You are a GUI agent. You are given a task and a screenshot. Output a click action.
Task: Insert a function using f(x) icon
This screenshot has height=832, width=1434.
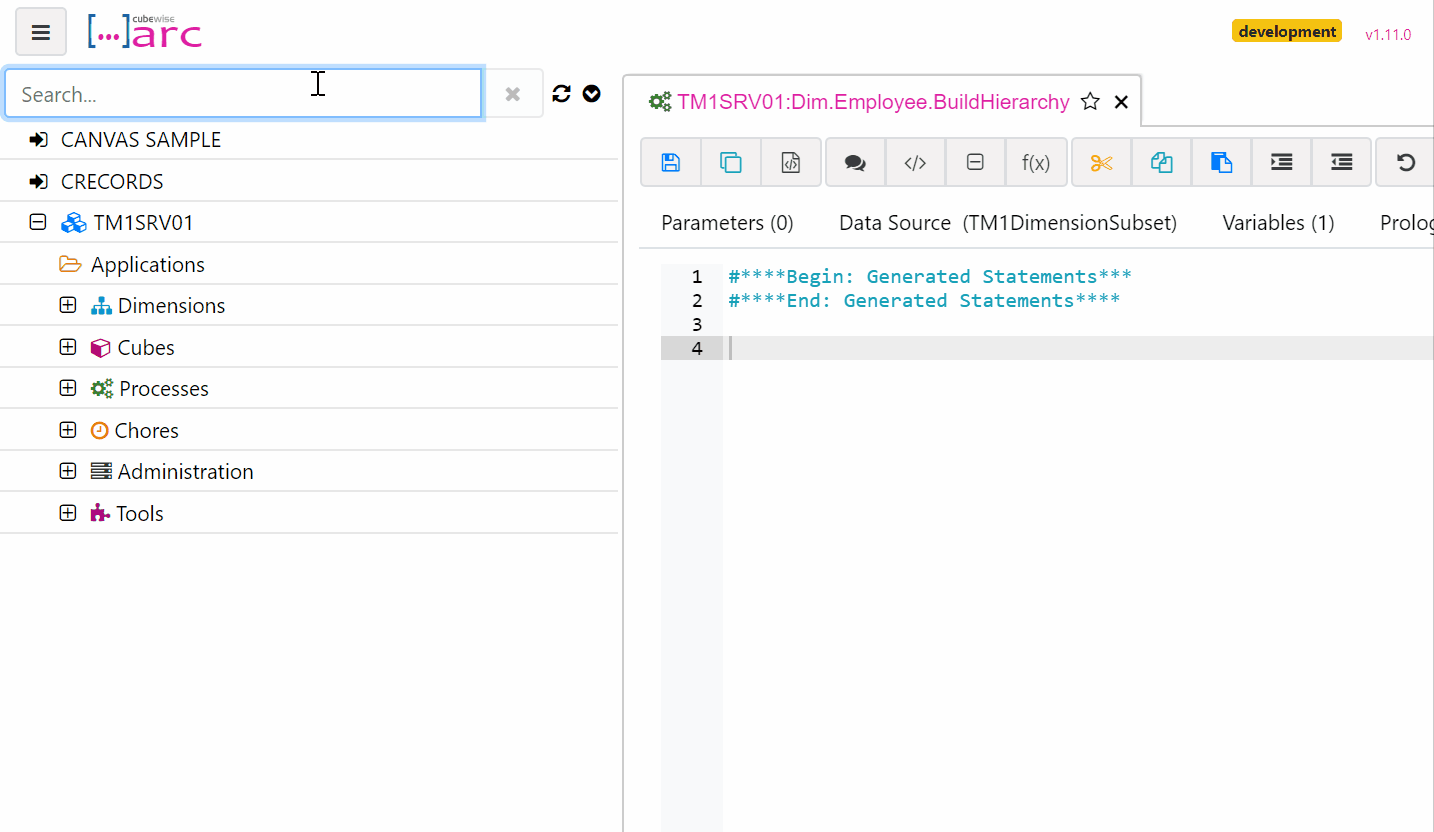coord(1036,162)
